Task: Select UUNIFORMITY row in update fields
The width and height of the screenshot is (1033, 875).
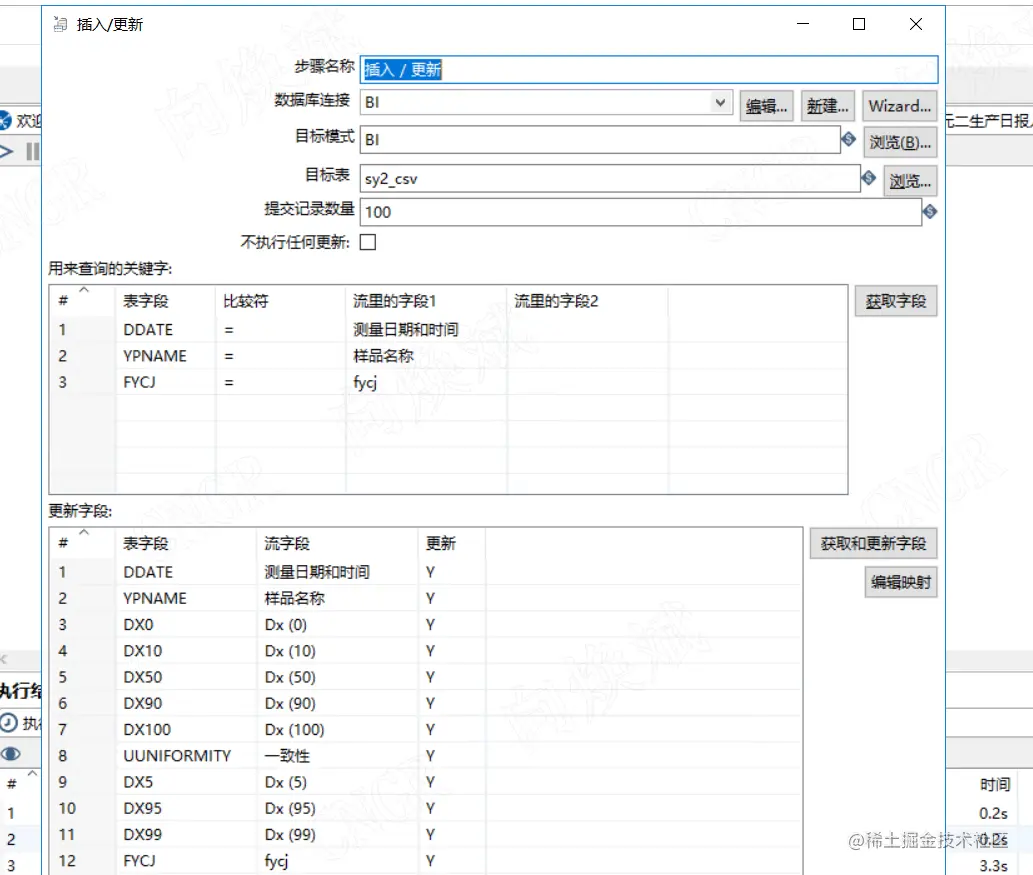Action: click(426, 756)
